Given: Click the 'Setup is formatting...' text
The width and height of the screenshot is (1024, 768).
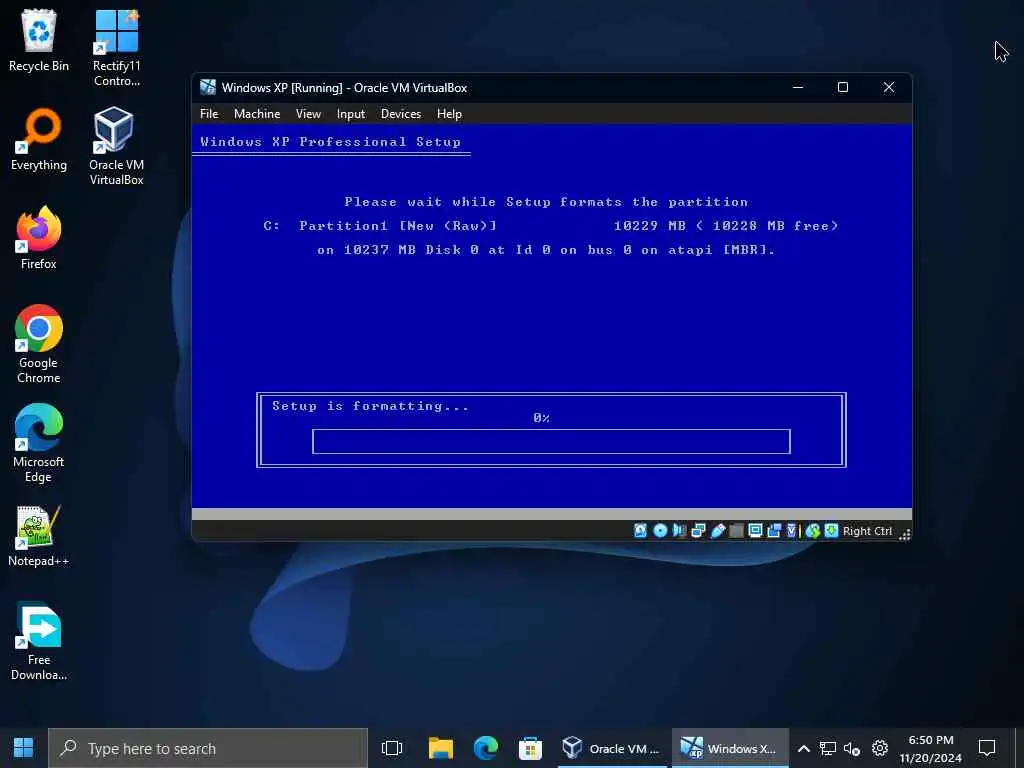Looking at the screenshot, I should tap(370, 406).
